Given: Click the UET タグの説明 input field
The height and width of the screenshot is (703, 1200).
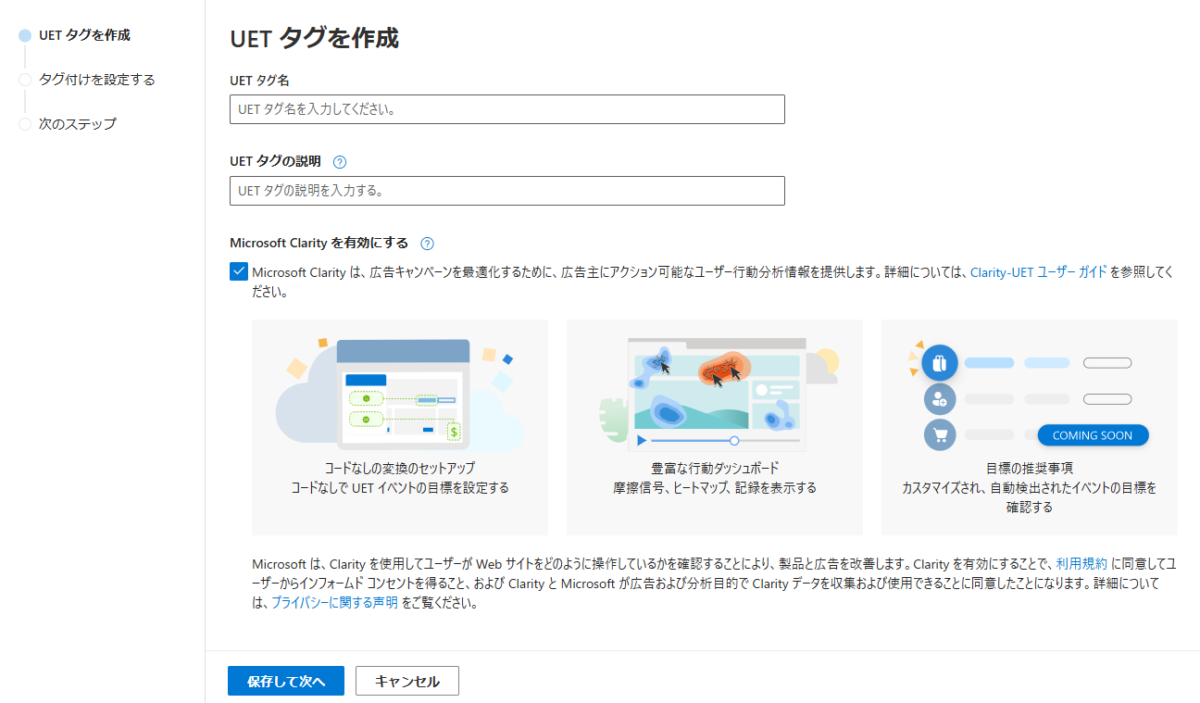Looking at the screenshot, I should [x=507, y=191].
